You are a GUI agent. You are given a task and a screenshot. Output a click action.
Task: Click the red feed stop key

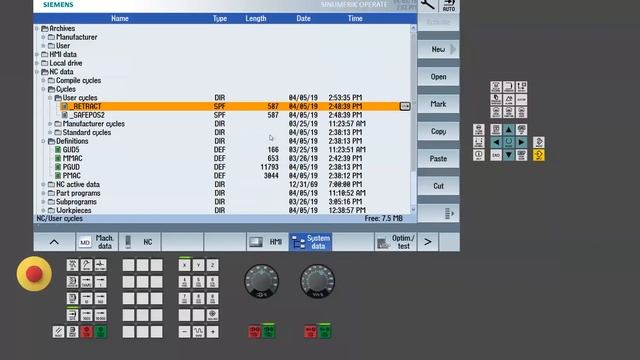(x=311, y=331)
